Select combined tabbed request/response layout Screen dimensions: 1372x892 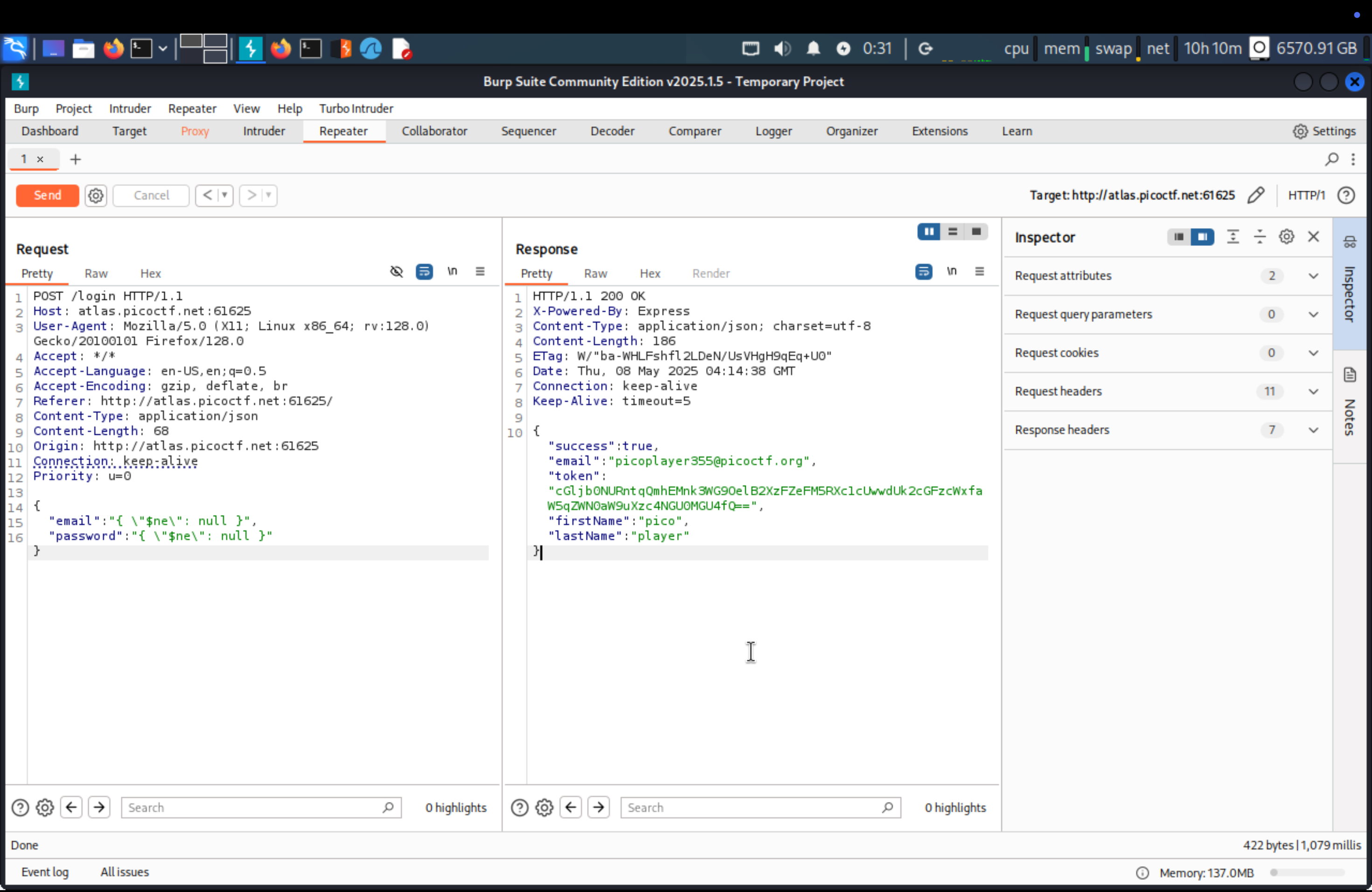coord(976,232)
